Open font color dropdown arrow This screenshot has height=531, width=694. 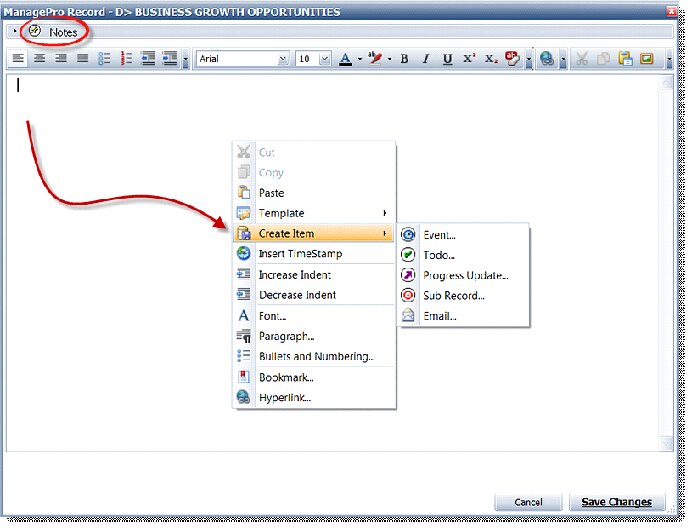[360, 59]
